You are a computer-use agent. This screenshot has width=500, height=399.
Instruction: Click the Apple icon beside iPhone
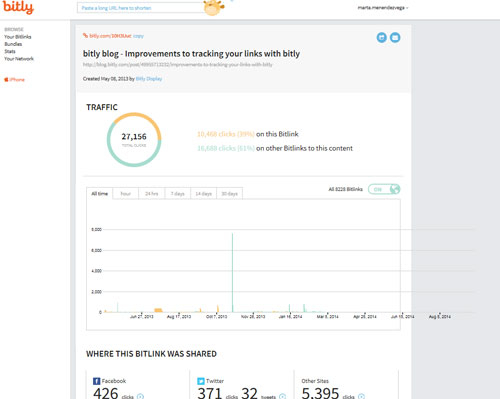tap(6, 79)
